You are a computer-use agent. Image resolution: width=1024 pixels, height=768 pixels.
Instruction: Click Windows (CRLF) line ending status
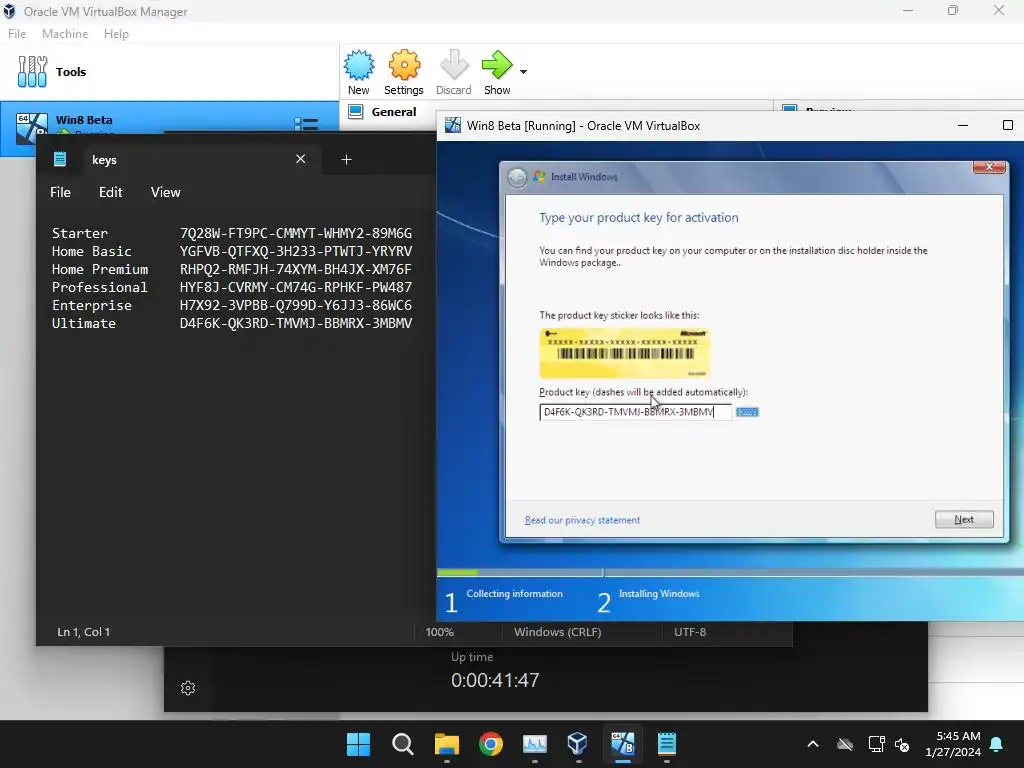point(557,632)
